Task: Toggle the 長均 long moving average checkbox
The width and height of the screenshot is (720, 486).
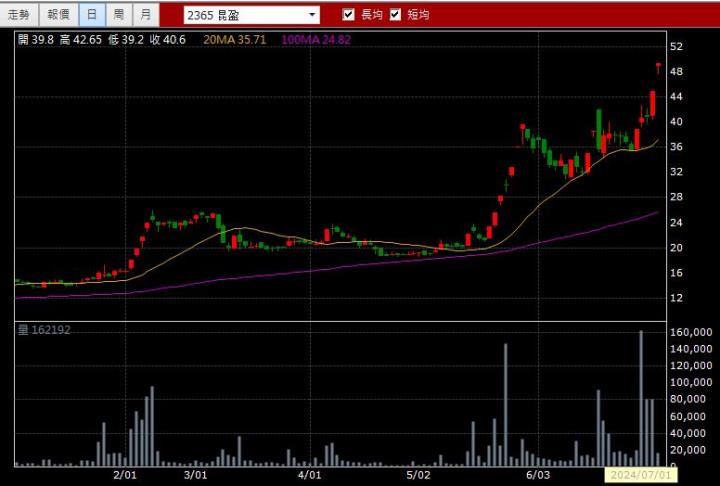Action: click(x=348, y=15)
